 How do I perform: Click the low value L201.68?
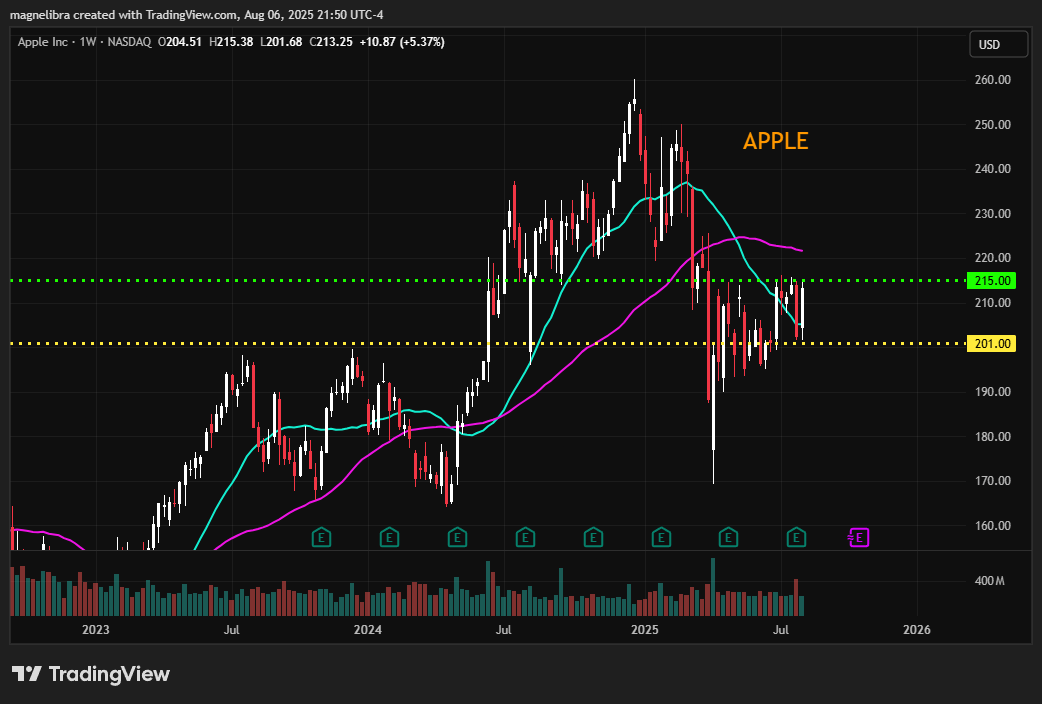[x=281, y=42]
